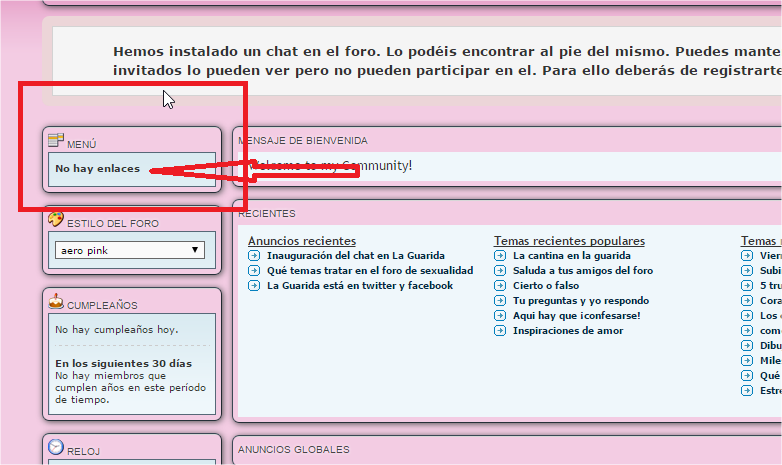Click arrow icon before Cierto o falso
The image size is (782, 465).
tap(500, 286)
